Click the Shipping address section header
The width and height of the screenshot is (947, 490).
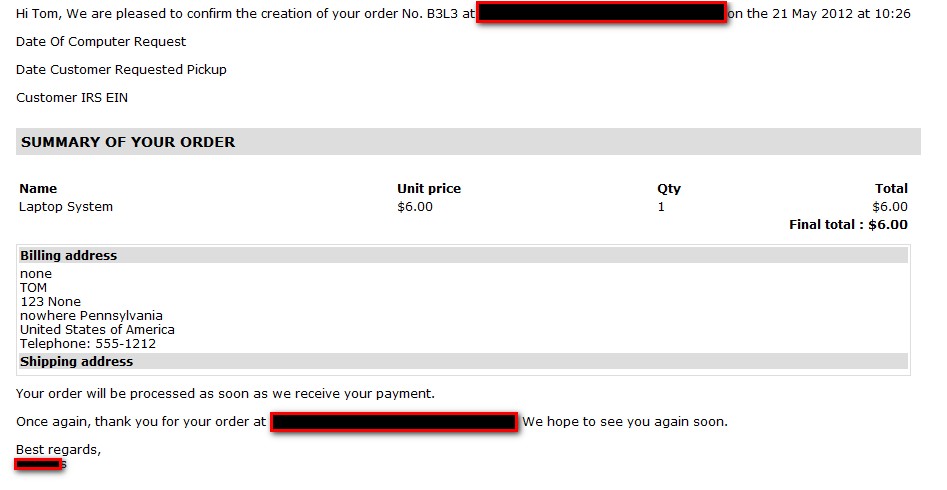[76, 362]
